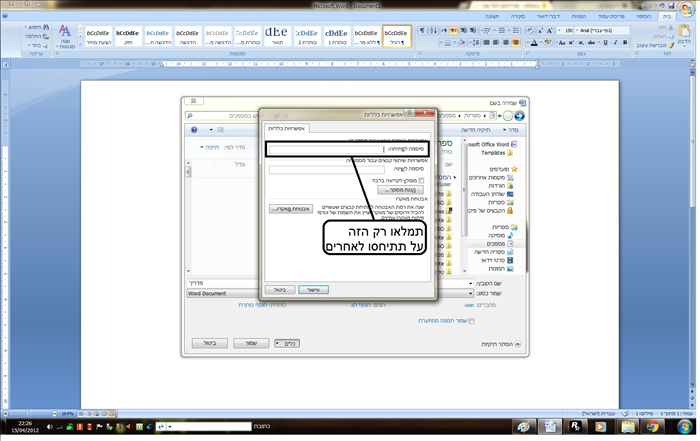The image size is (700, 441).
Task: Open the Organize dropdown in Save As
Action: pyautogui.click(x=510, y=130)
